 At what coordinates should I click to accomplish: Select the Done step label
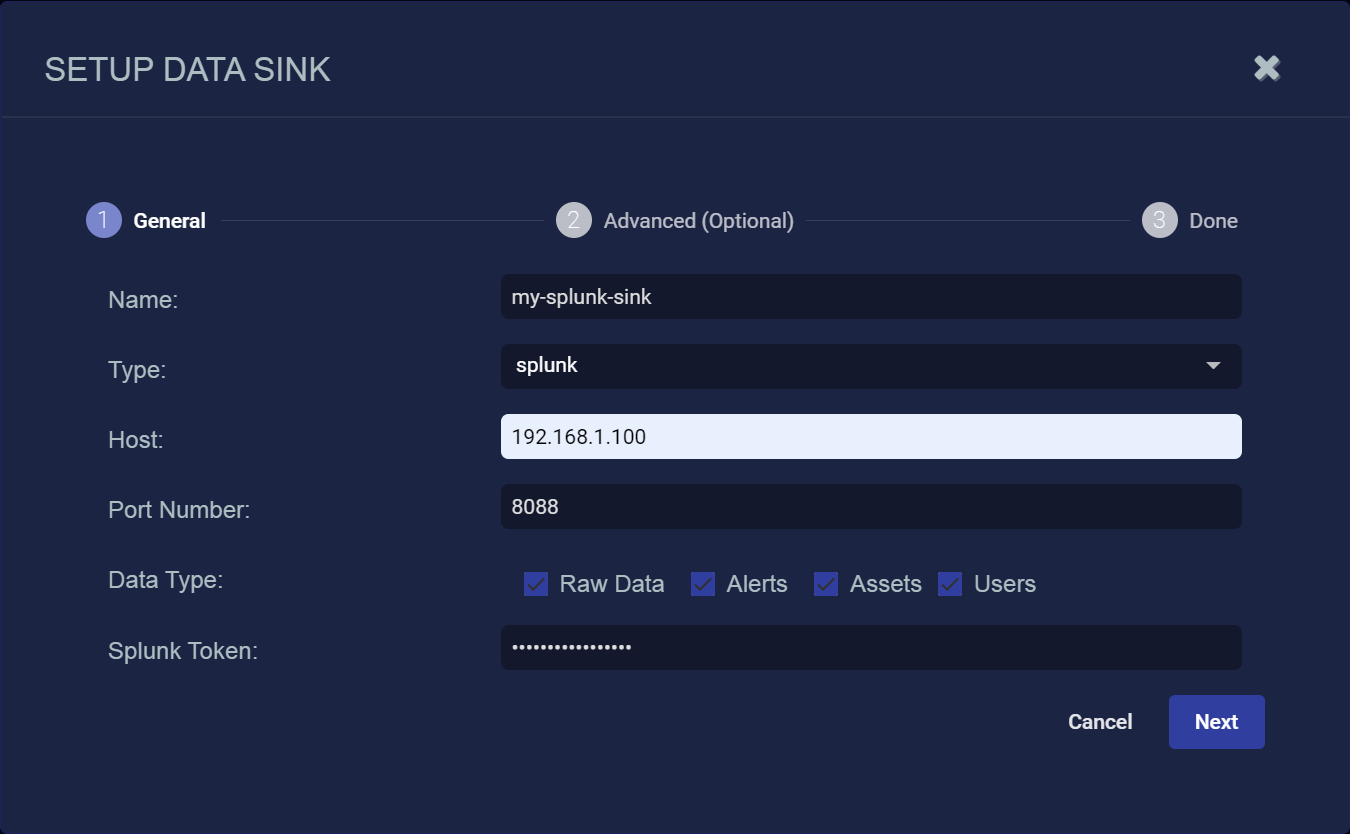[x=1213, y=221]
